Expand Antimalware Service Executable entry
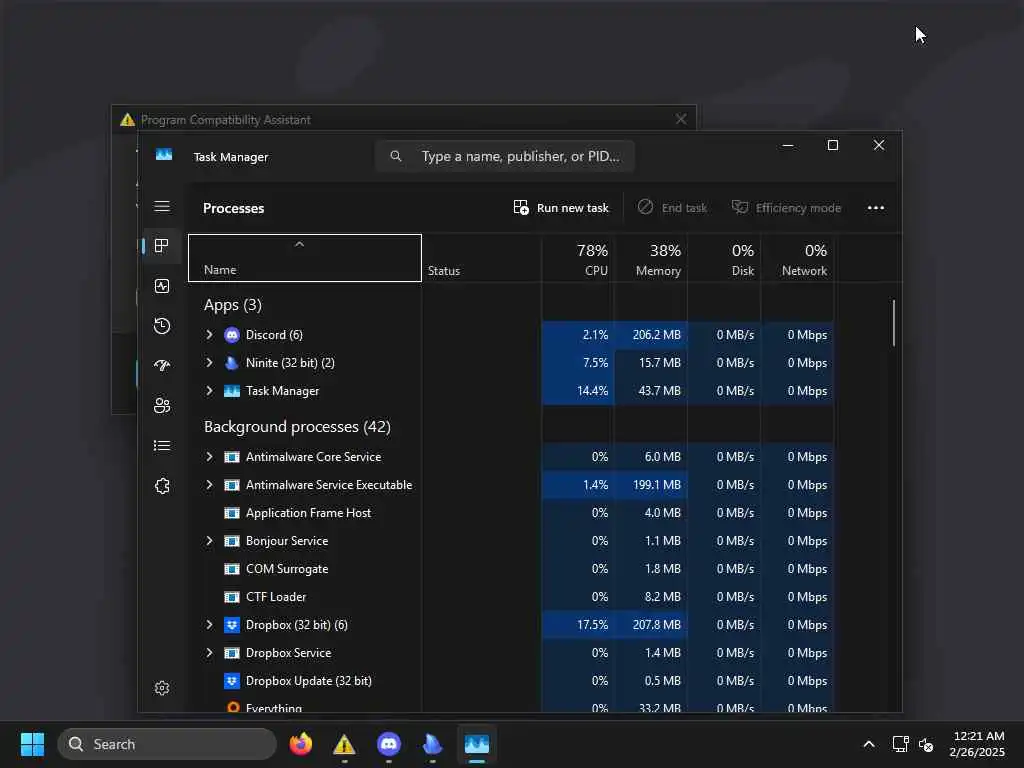 point(210,485)
